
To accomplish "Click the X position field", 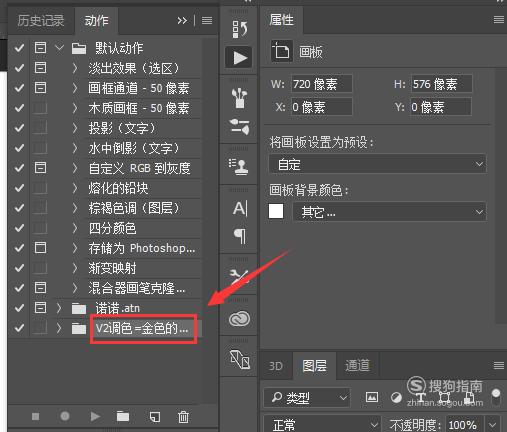I will [x=321, y=107].
